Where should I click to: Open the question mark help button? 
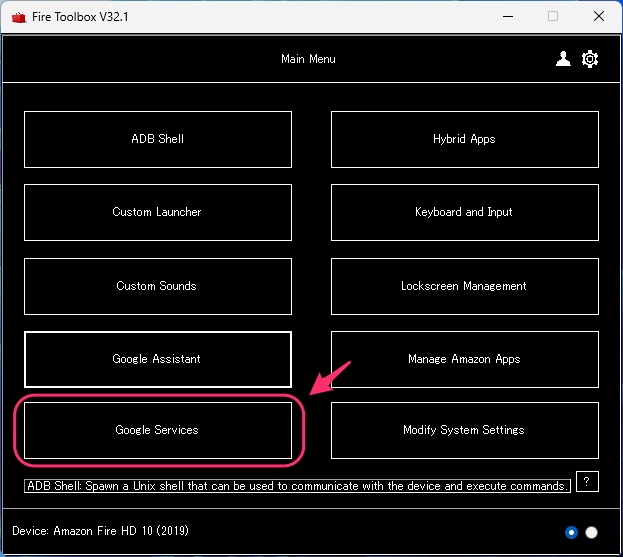click(587, 482)
